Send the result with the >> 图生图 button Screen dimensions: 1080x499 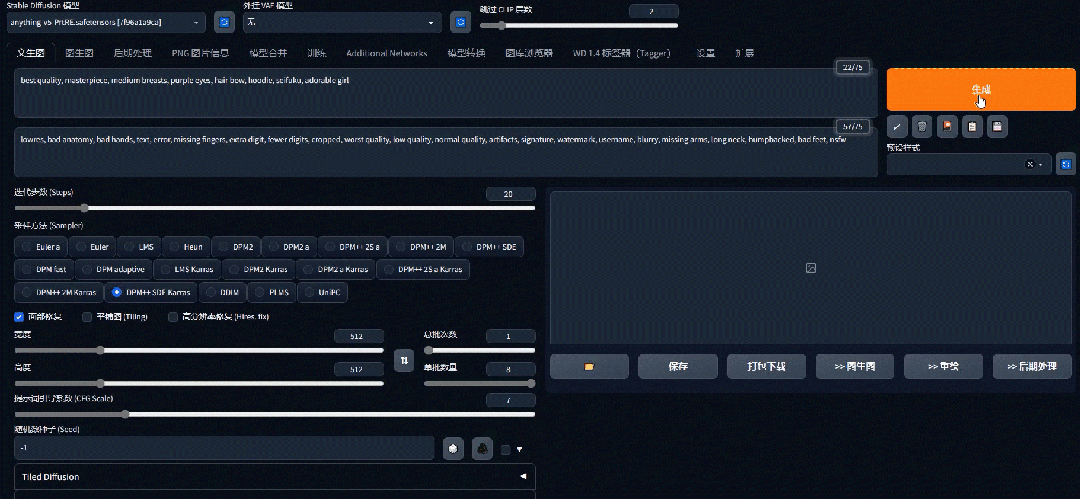tap(855, 367)
